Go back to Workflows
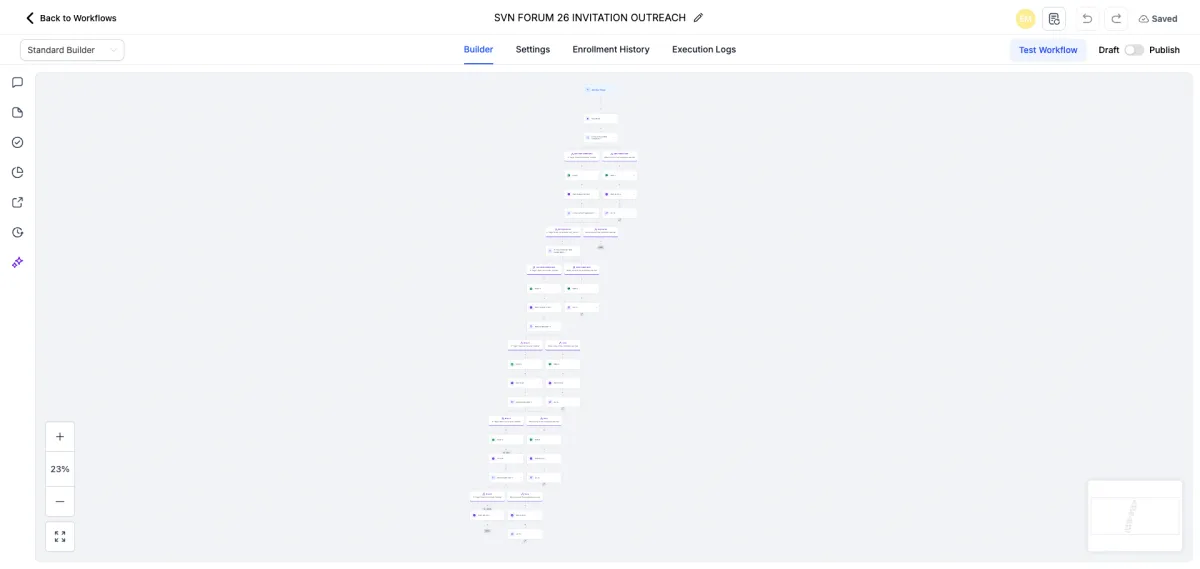The height and width of the screenshot is (569, 1200). tap(71, 18)
